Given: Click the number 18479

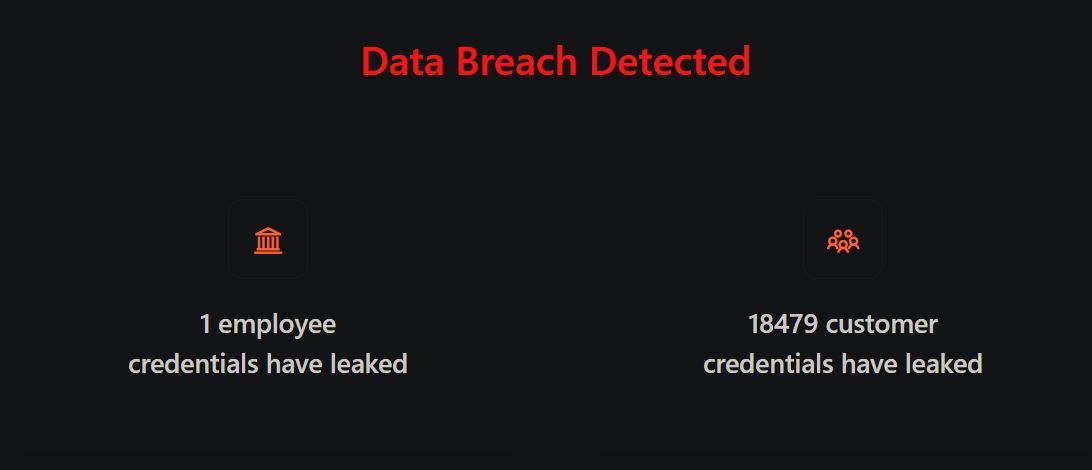Looking at the screenshot, I should [783, 324].
